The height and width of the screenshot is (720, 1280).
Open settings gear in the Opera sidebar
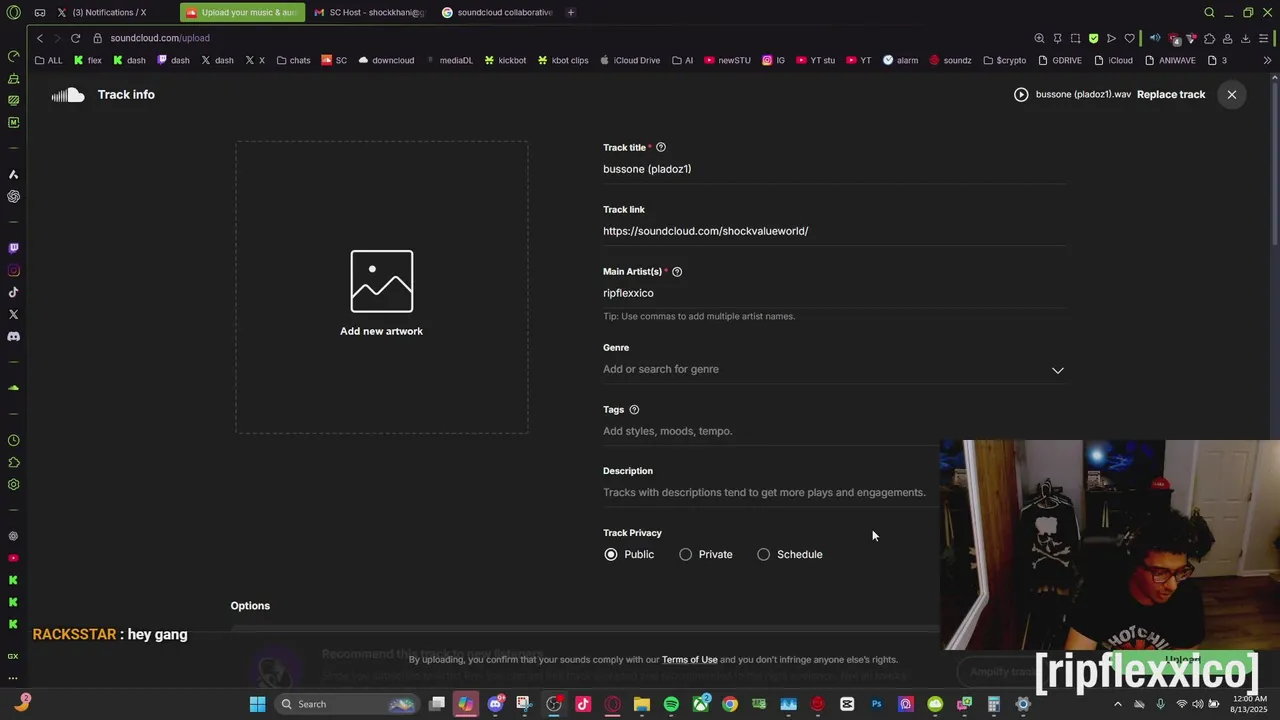[x=13, y=484]
